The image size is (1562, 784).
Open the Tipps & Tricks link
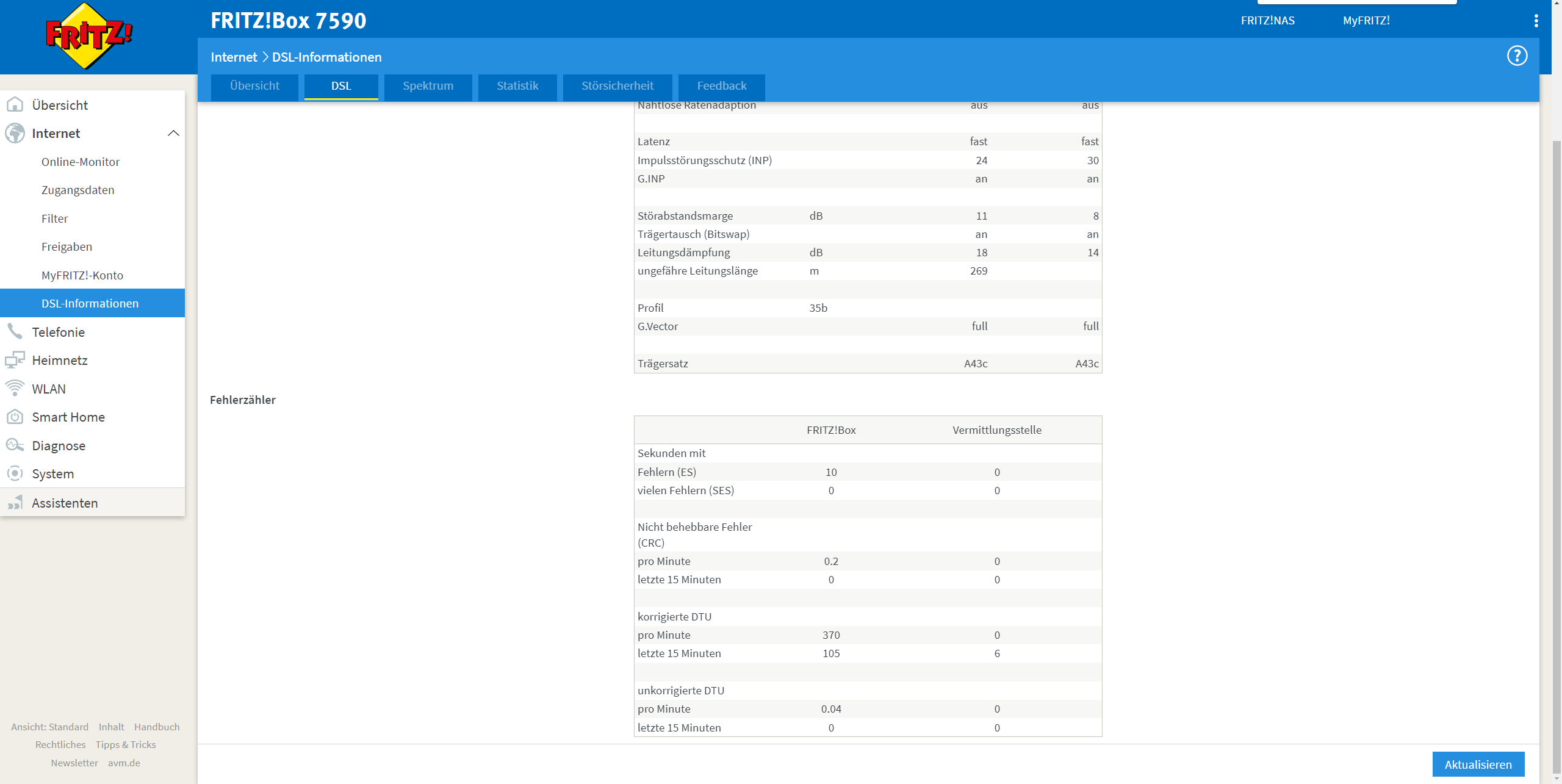coord(126,744)
